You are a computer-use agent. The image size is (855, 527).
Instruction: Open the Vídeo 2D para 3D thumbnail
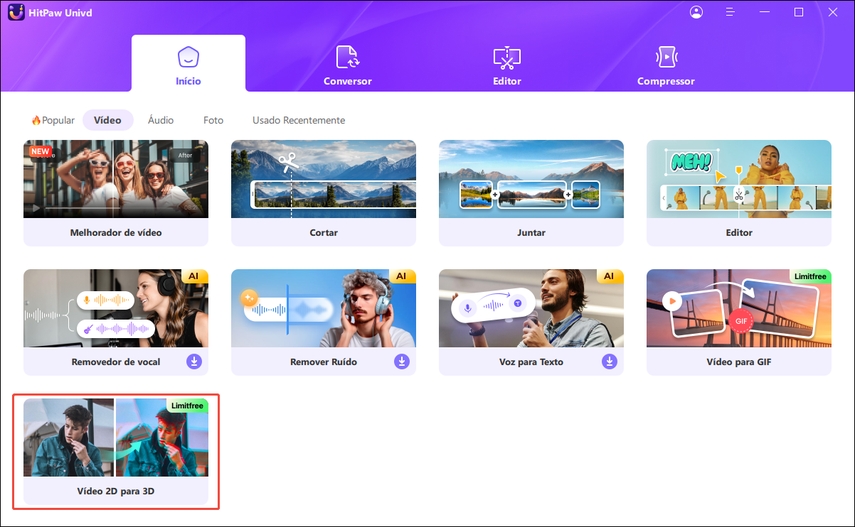click(116, 438)
